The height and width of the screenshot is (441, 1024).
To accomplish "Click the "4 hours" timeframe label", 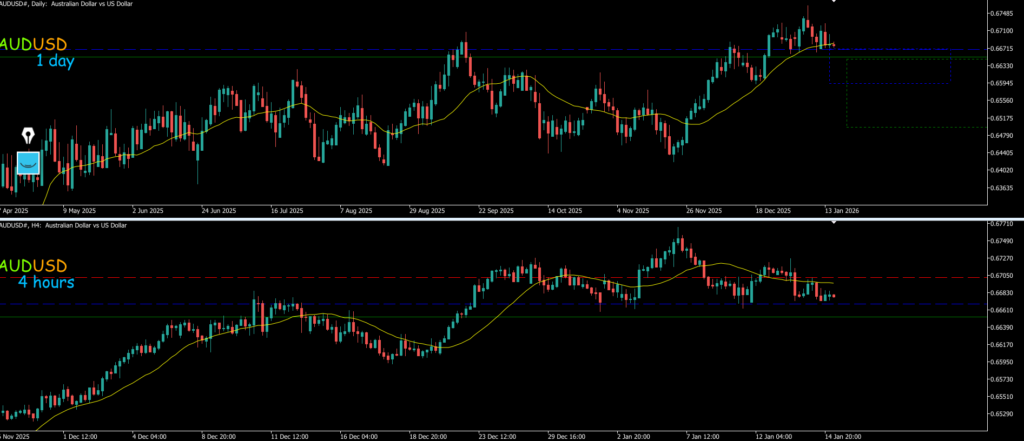I will [43, 283].
